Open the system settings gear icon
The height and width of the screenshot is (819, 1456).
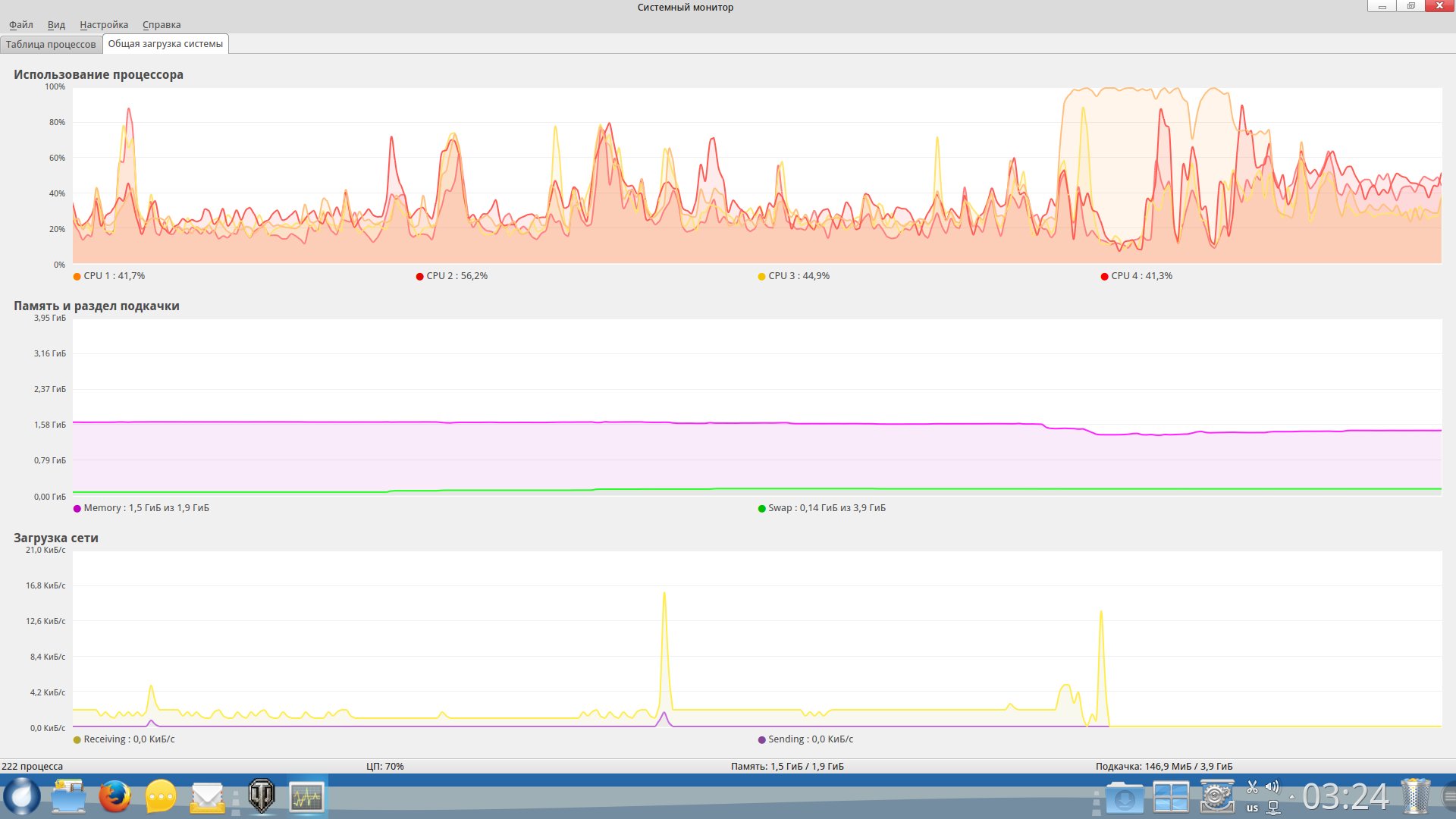point(1216,796)
